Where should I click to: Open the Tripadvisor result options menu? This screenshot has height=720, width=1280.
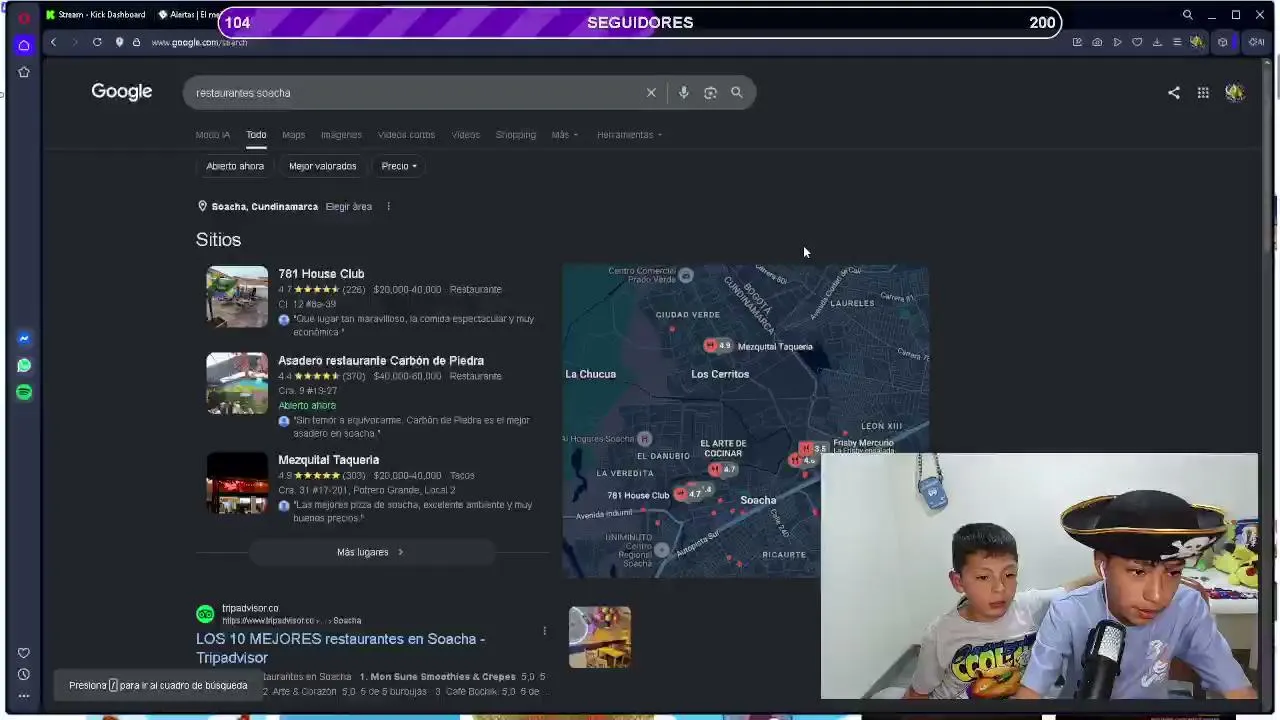pos(544,631)
